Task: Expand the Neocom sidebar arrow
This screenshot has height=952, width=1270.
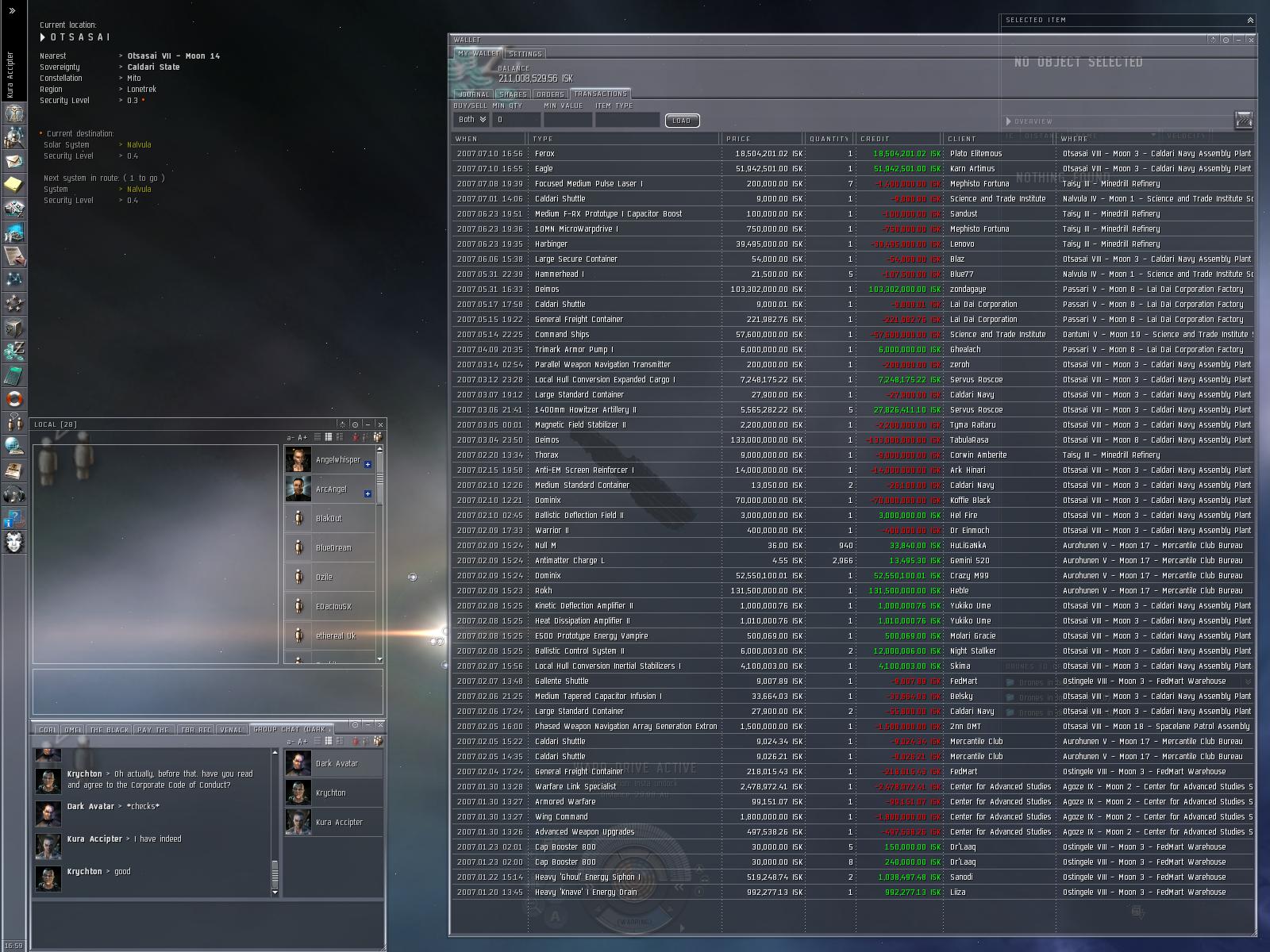Action: pos(12,10)
